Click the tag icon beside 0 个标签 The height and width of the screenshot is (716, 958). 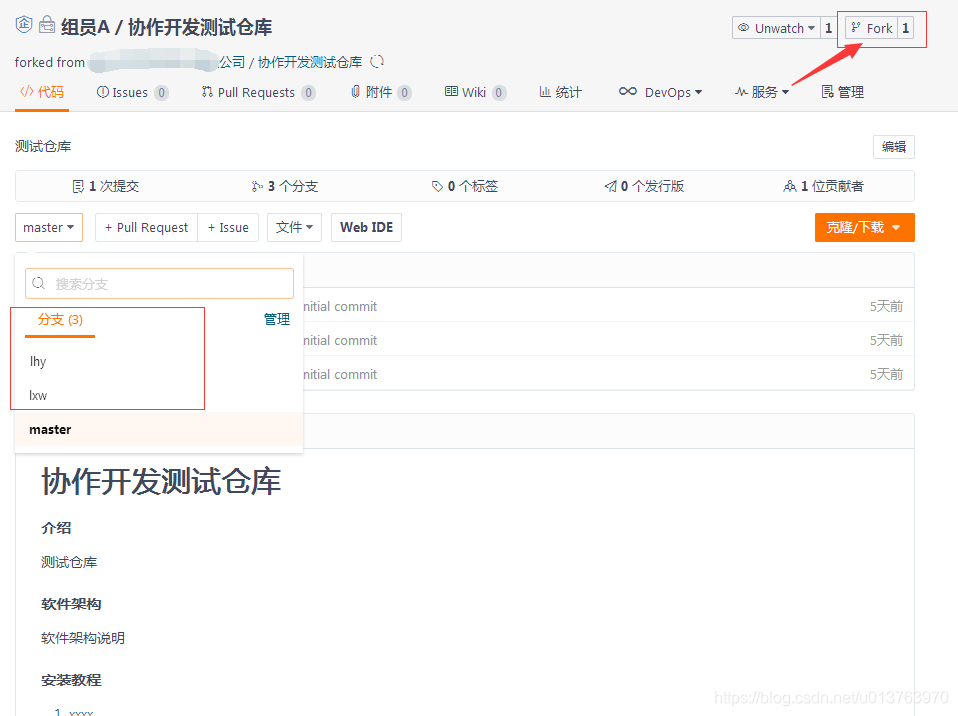point(437,186)
